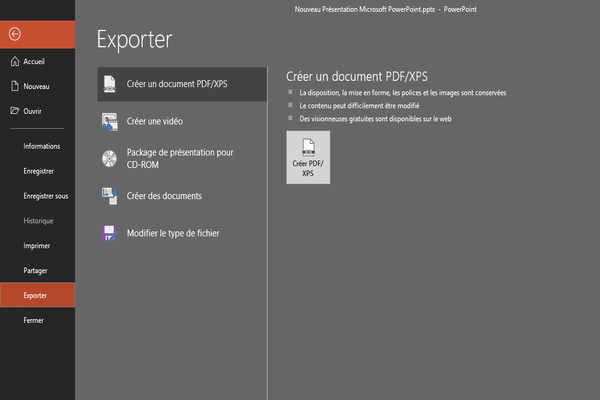The height and width of the screenshot is (400, 600).
Task: Open the Accueil page
Action: (38, 61)
